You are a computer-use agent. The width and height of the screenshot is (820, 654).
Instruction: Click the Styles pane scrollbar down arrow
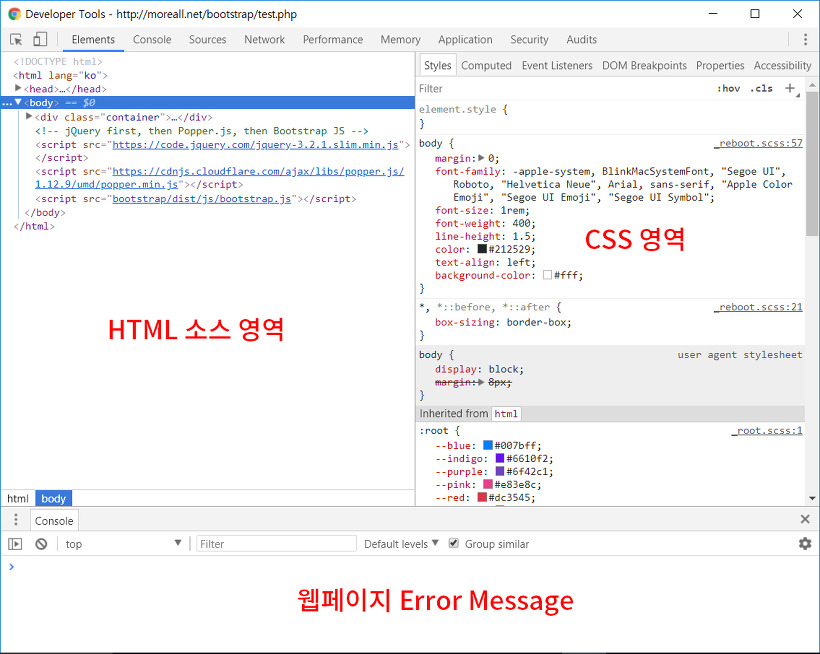[x=812, y=498]
